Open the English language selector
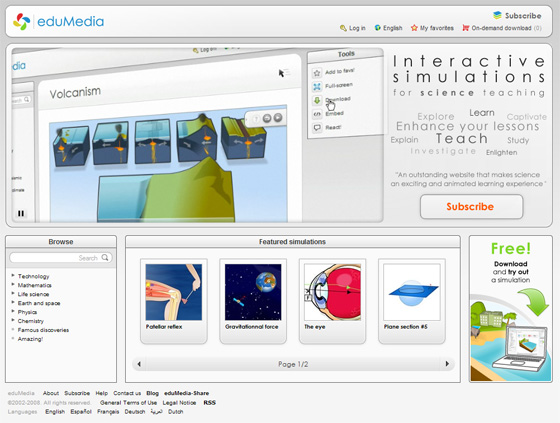Viewport: 560px width, 423px height. [x=392, y=28]
